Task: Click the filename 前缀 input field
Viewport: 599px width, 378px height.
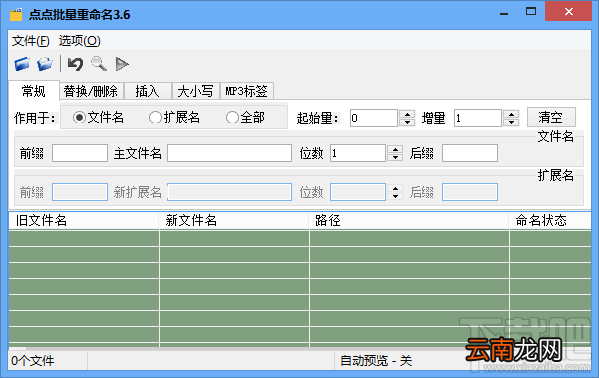Action: pos(80,153)
